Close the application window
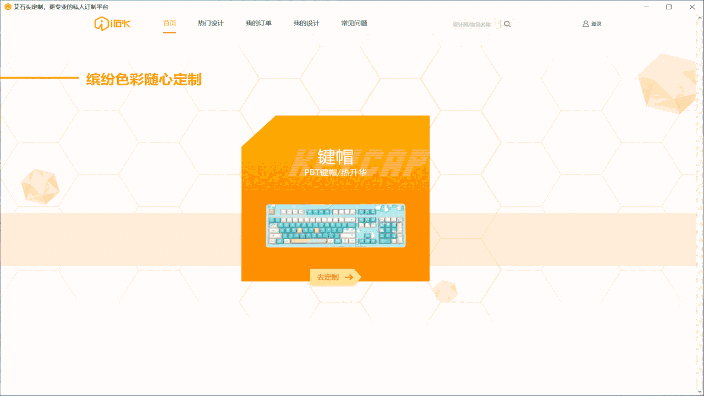Image resolution: width=704 pixels, height=396 pixels. click(x=692, y=7)
